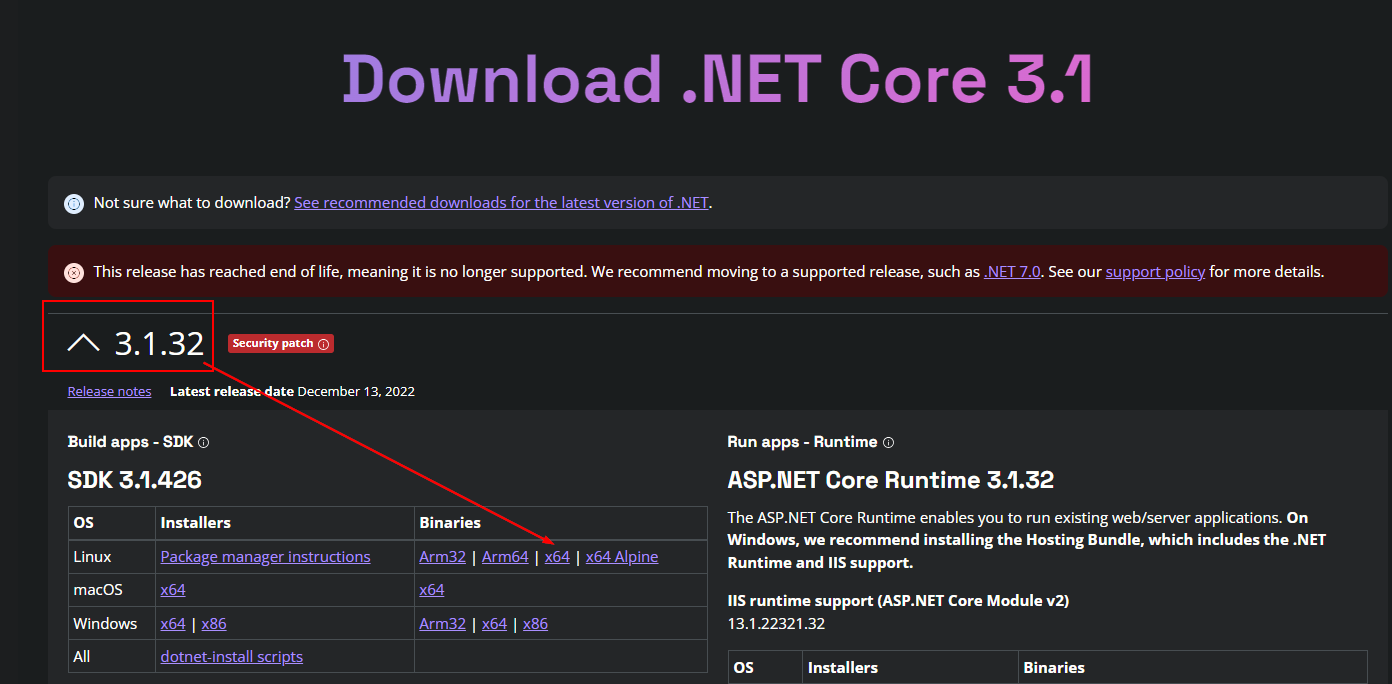
Task: Download Windows x64 SDK binaries
Action: 494,623
